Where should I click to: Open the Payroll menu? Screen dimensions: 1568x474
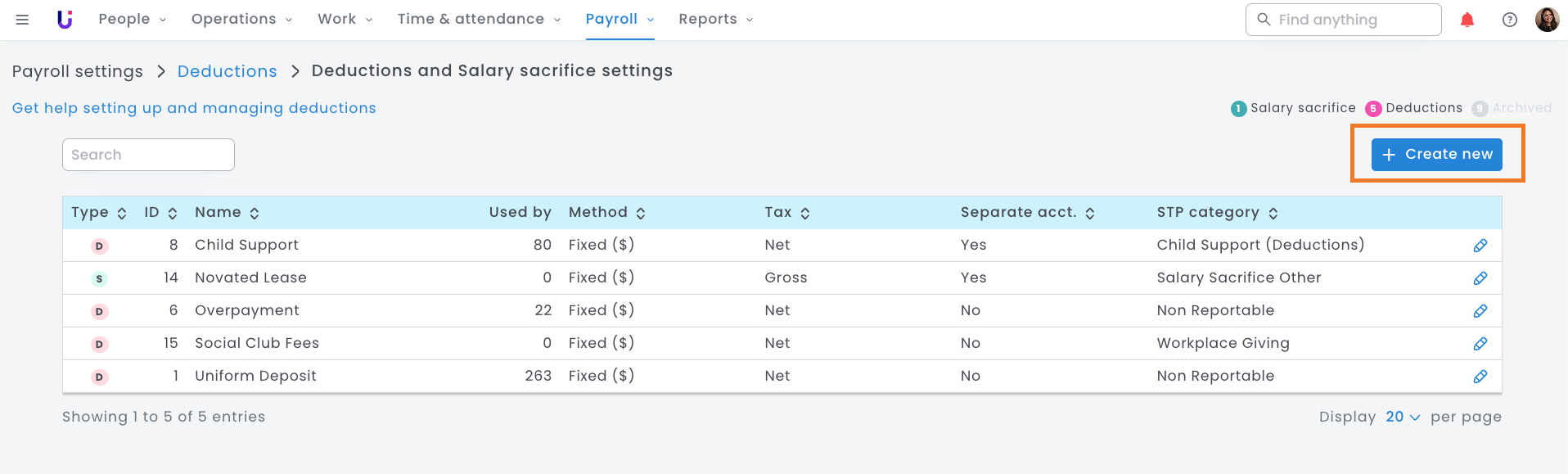(x=620, y=20)
